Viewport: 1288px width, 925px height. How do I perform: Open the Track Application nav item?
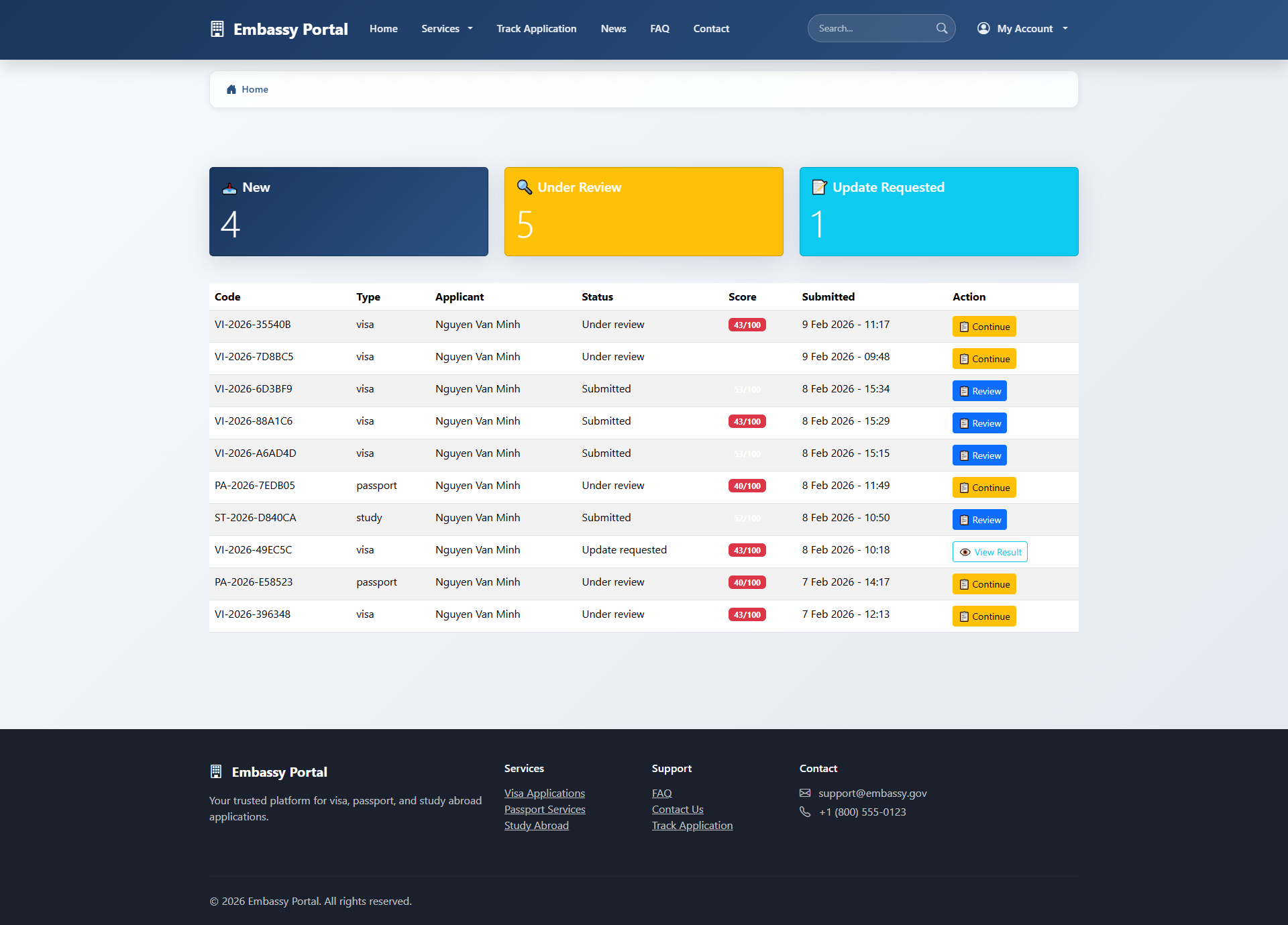click(536, 29)
